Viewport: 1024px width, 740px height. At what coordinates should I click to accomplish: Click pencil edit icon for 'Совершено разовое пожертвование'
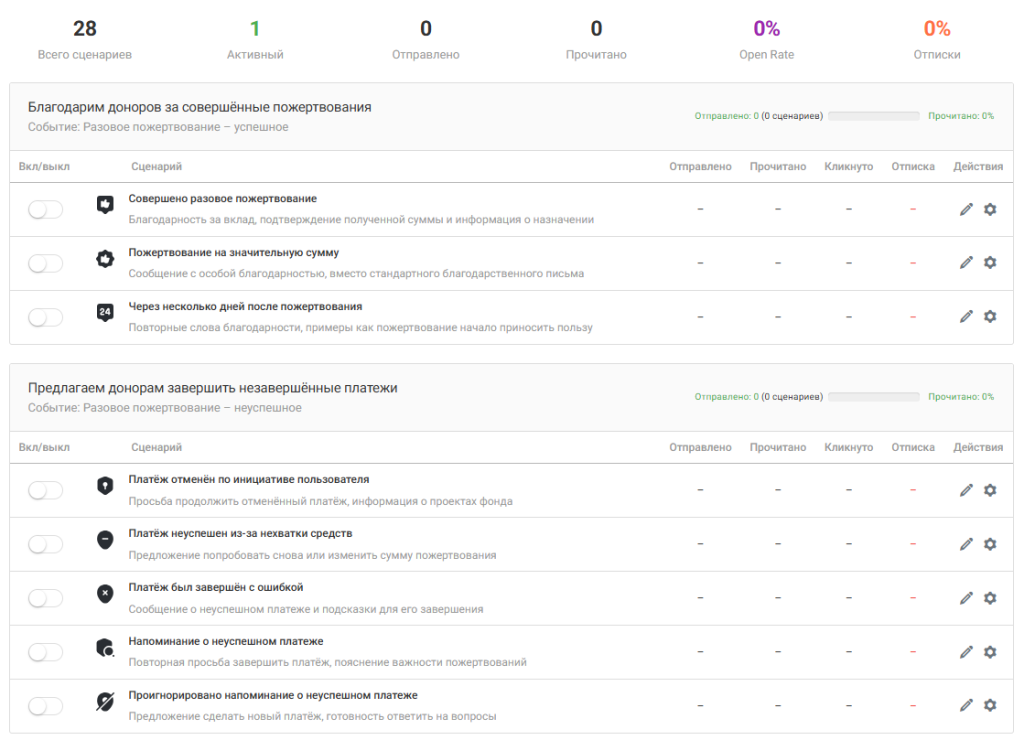pos(966,209)
